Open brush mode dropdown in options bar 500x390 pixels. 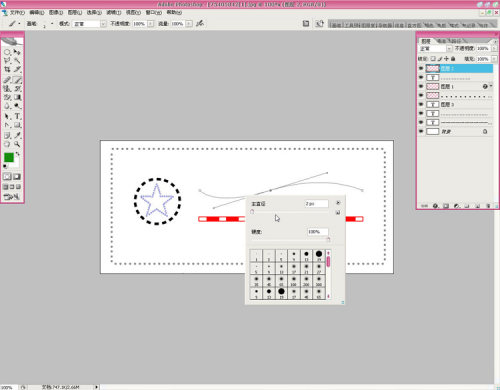coord(89,24)
